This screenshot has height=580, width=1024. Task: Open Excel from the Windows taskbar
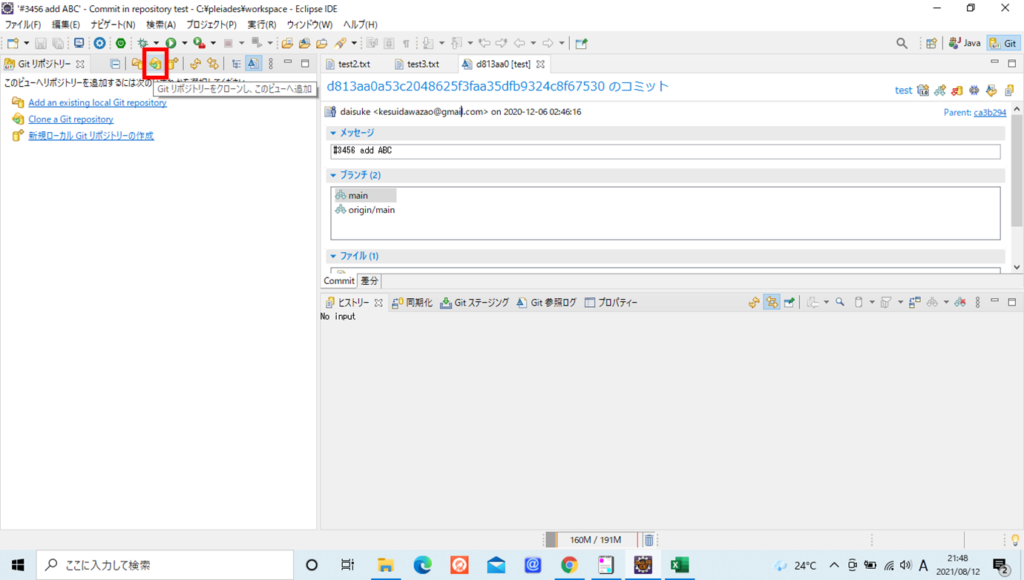coord(680,565)
